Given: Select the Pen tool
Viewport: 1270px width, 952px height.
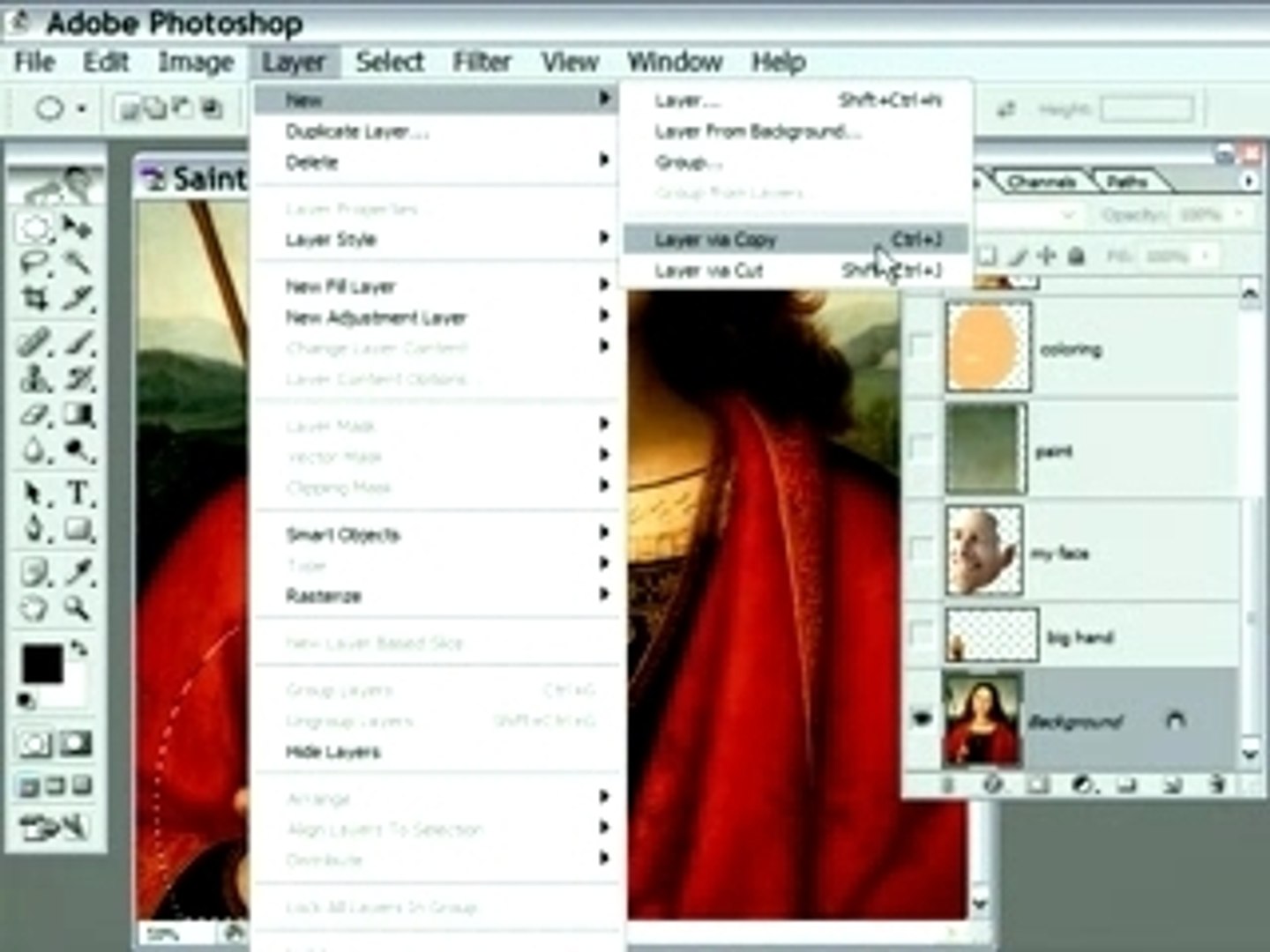Looking at the screenshot, I should click(35, 529).
